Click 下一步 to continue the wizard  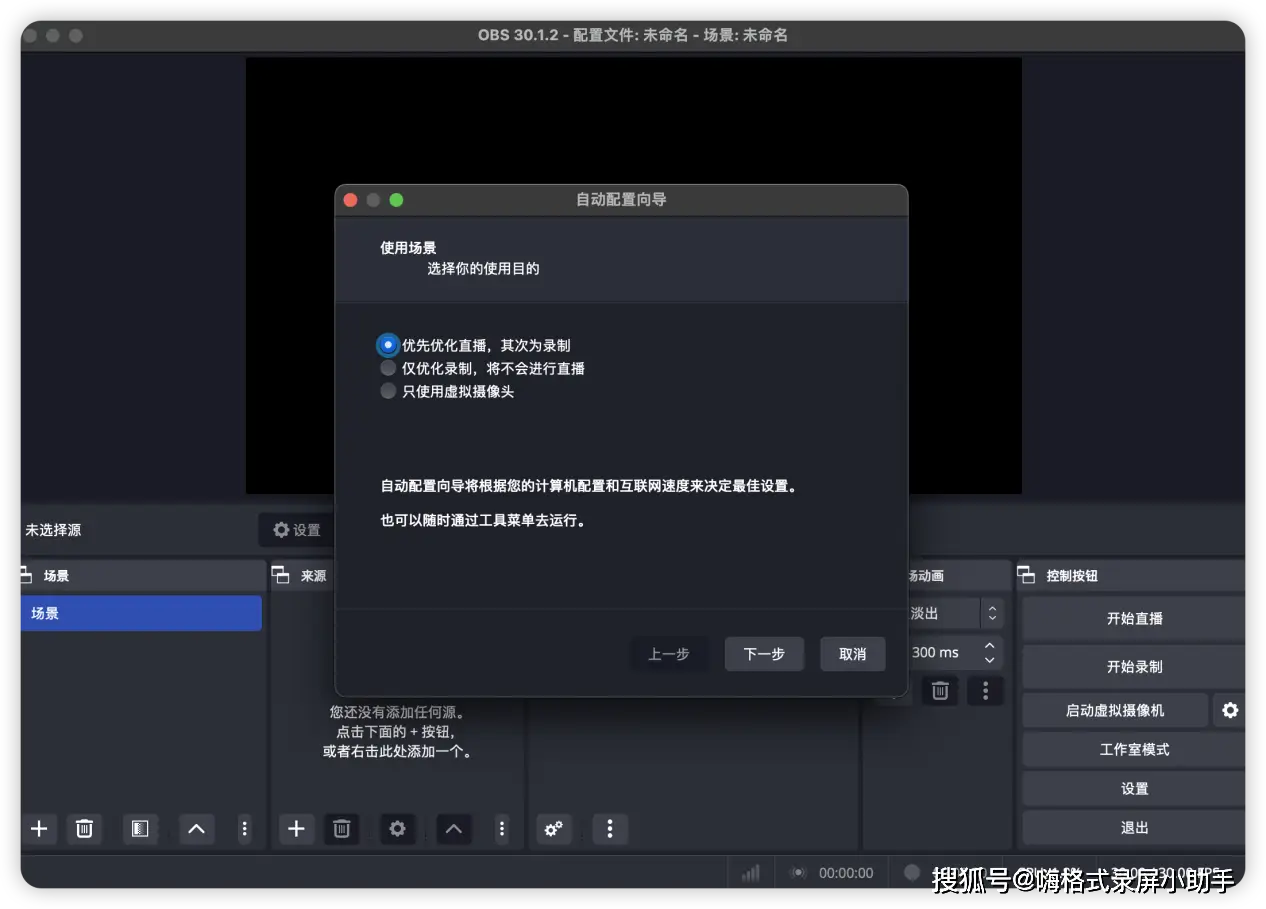pos(764,654)
